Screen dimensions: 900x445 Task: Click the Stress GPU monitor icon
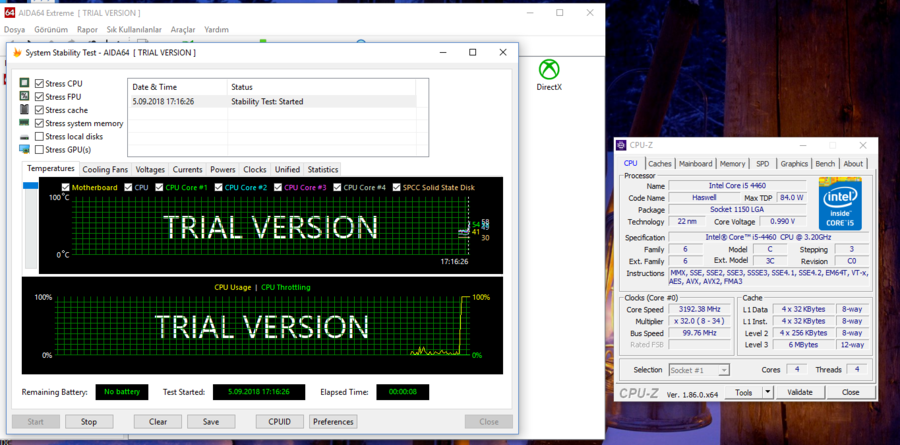pos(25,149)
